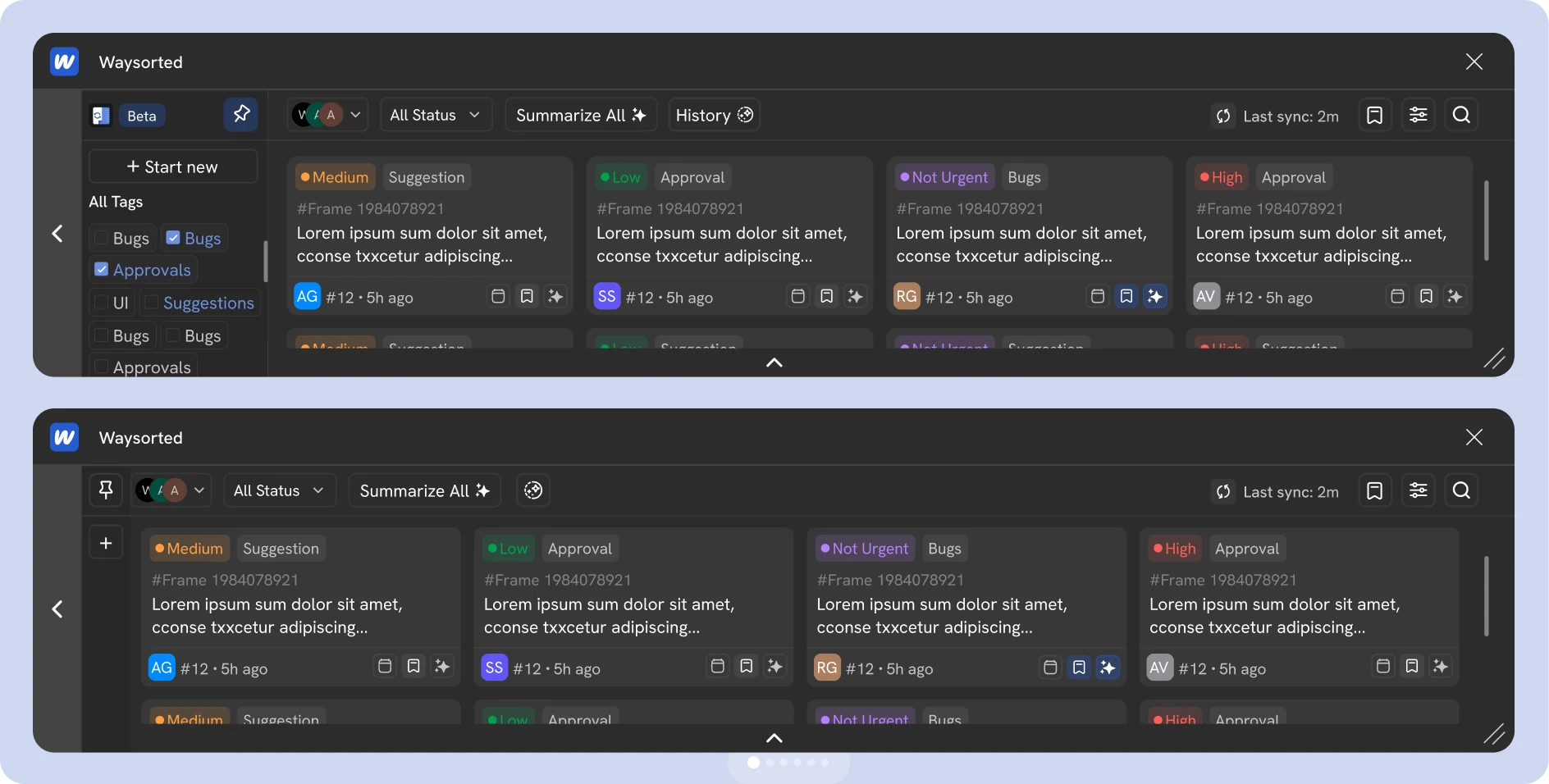The height and width of the screenshot is (784, 1549).
Task: Click bookmark icon on RG card in bottom window
Action: pos(1079,667)
